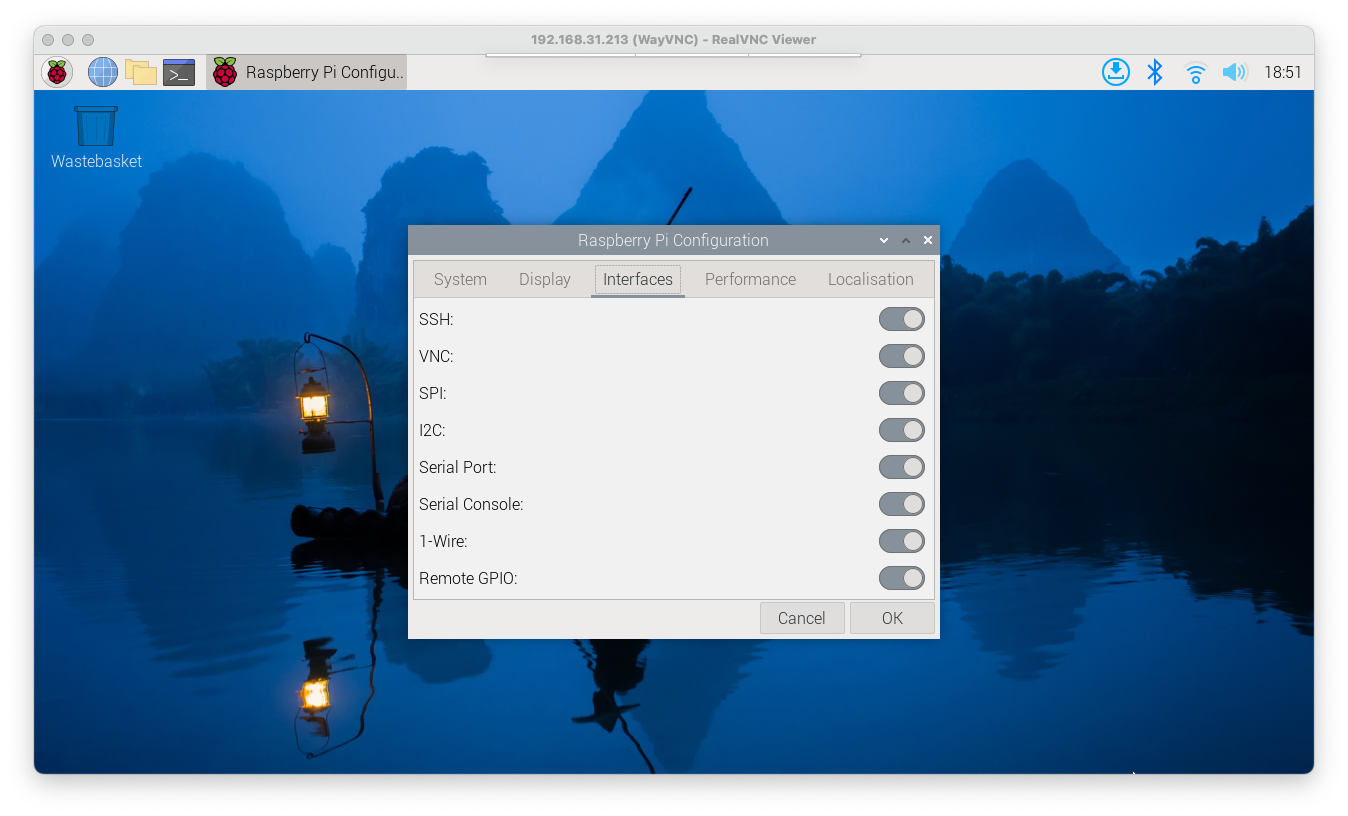This screenshot has height=816, width=1348.
Task: Click the "Remote GPIO:" label
Action: click(468, 578)
